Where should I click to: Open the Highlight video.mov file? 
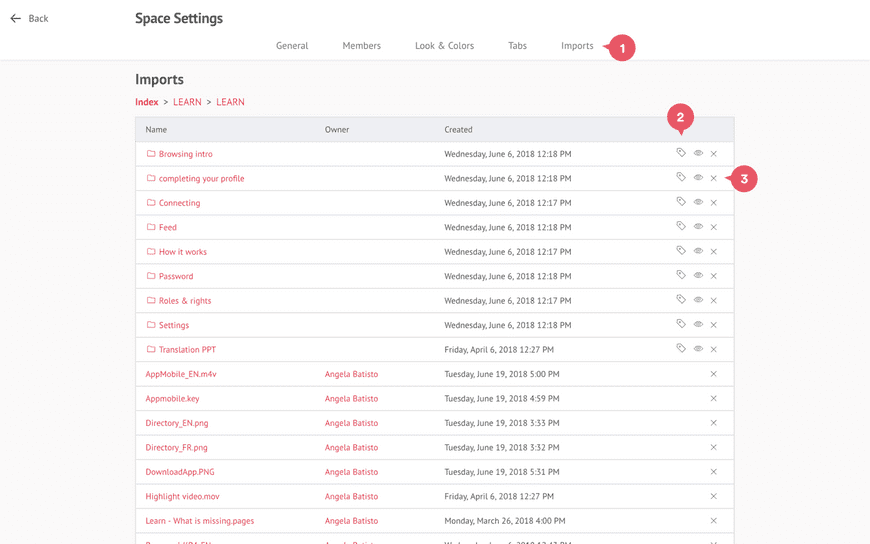coord(182,496)
